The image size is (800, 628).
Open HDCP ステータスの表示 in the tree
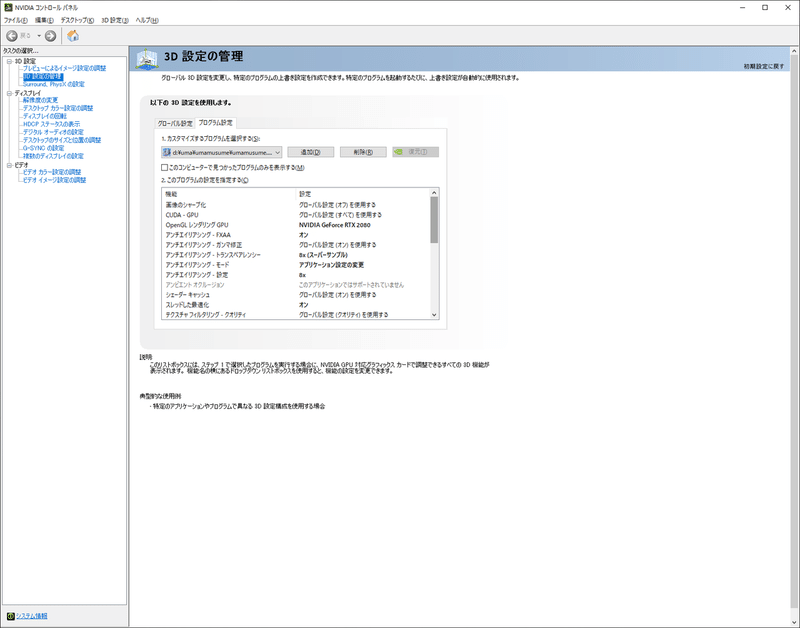pyautogui.click(x=51, y=124)
